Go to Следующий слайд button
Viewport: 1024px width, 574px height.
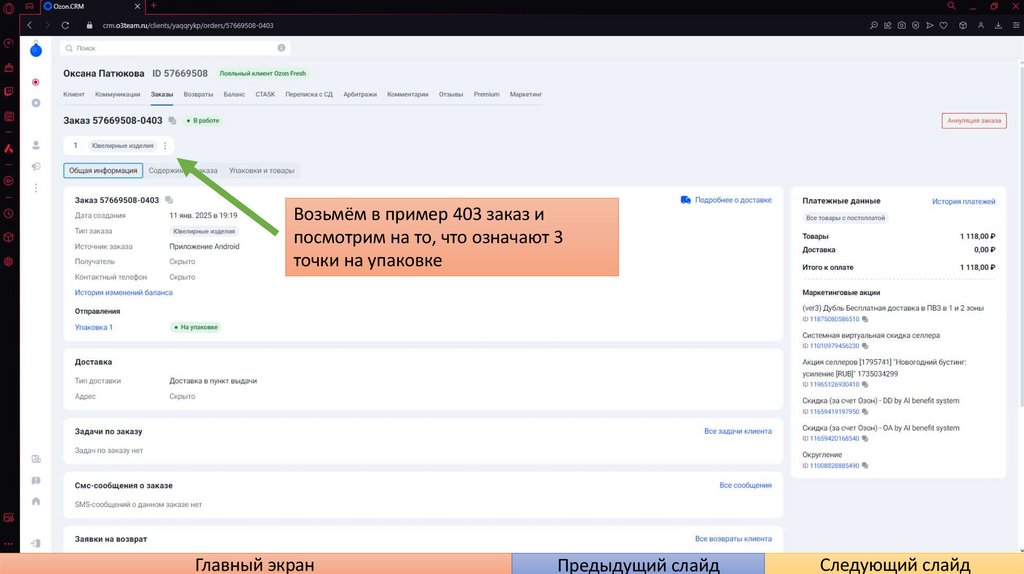[894, 564]
